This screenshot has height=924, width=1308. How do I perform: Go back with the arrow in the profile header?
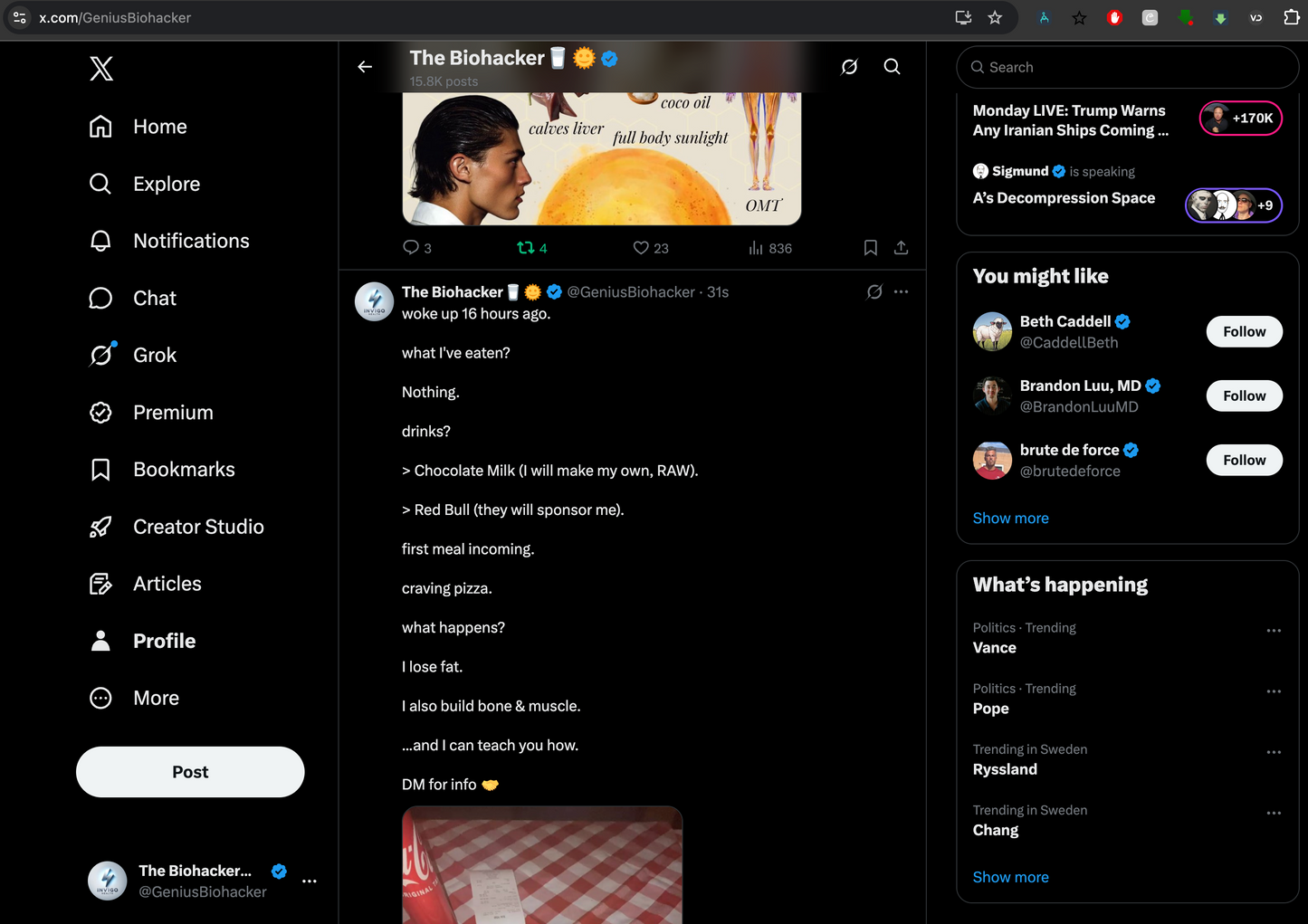click(x=365, y=66)
